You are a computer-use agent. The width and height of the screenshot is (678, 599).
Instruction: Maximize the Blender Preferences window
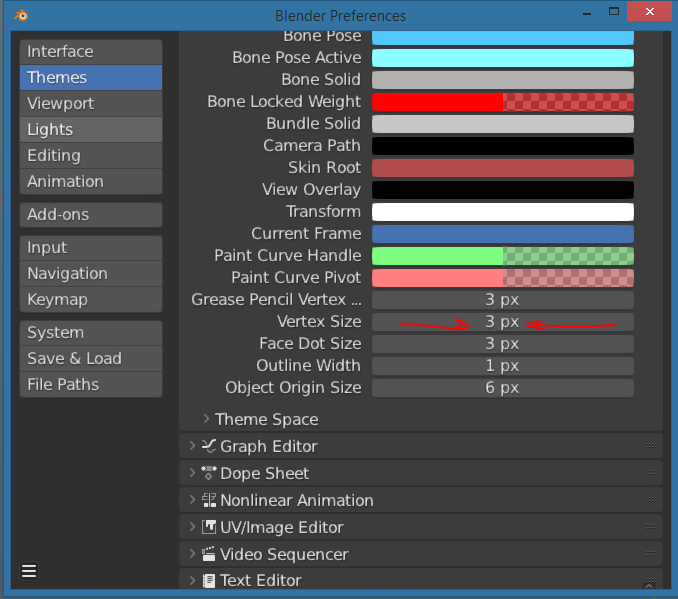614,11
